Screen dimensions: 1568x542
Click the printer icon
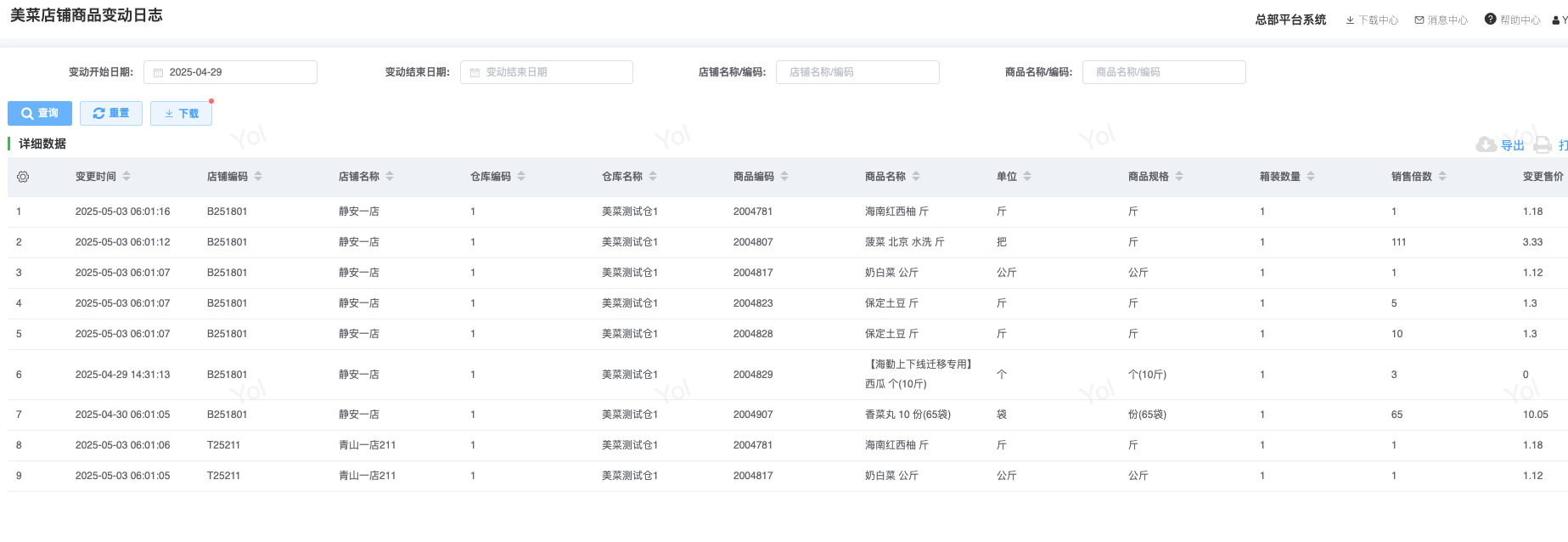click(x=1543, y=145)
